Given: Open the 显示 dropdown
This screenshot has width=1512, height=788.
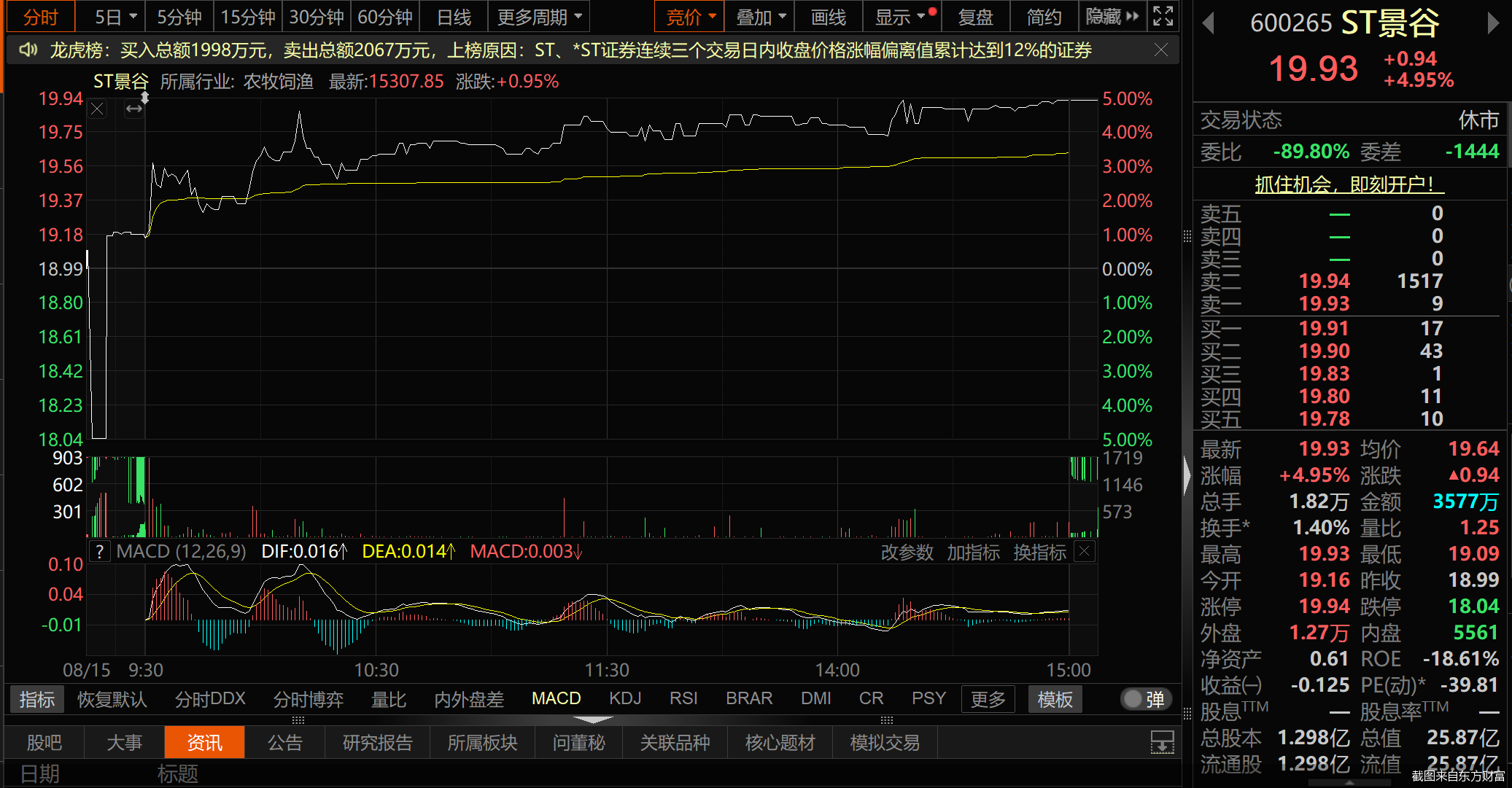Looking at the screenshot, I should tap(902, 17).
